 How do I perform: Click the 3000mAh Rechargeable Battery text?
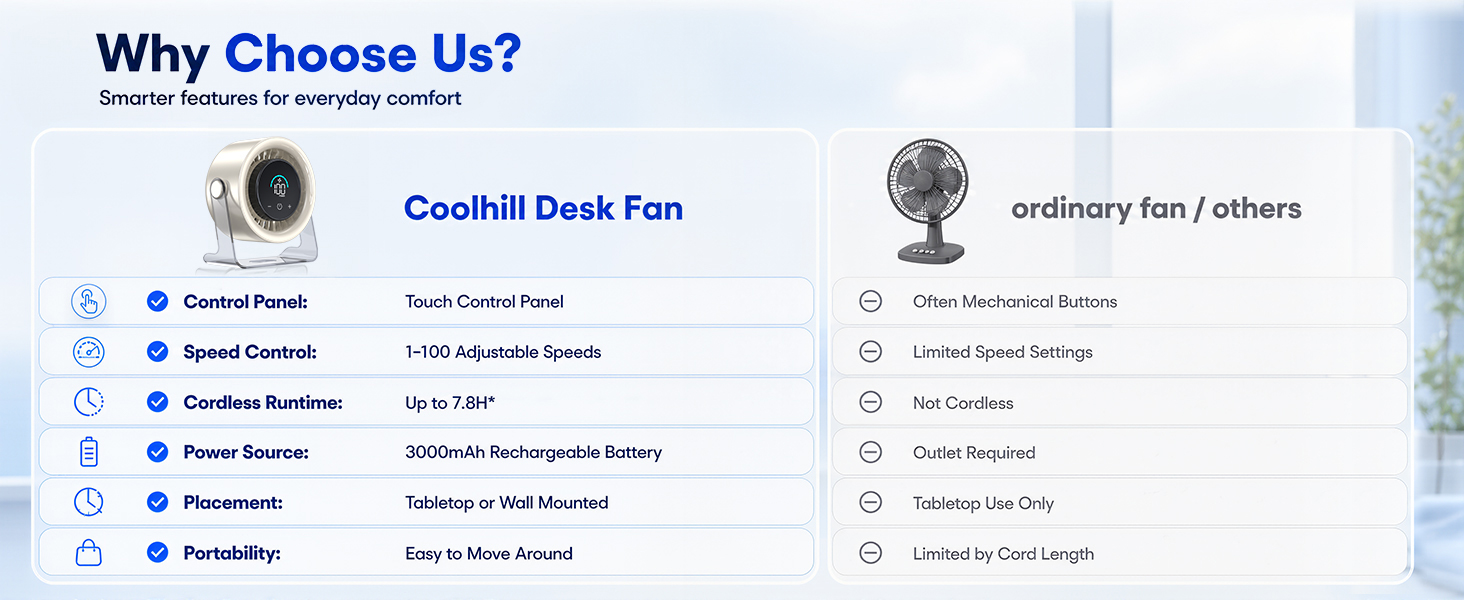[x=533, y=452]
